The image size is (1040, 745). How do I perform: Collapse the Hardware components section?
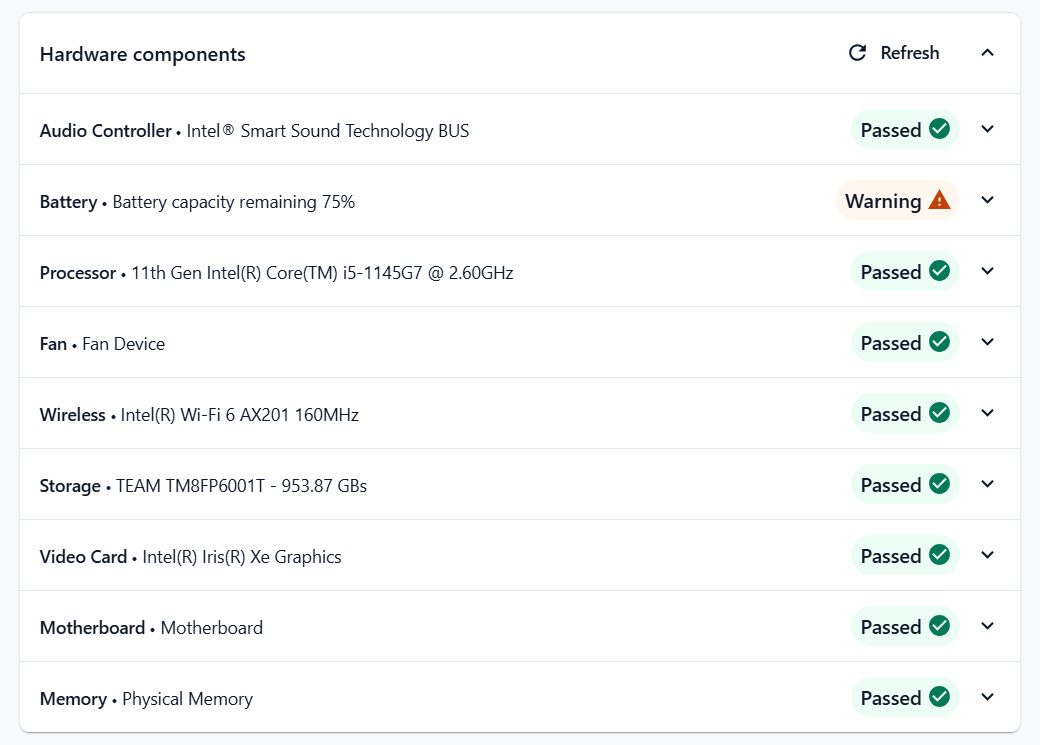[987, 52]
